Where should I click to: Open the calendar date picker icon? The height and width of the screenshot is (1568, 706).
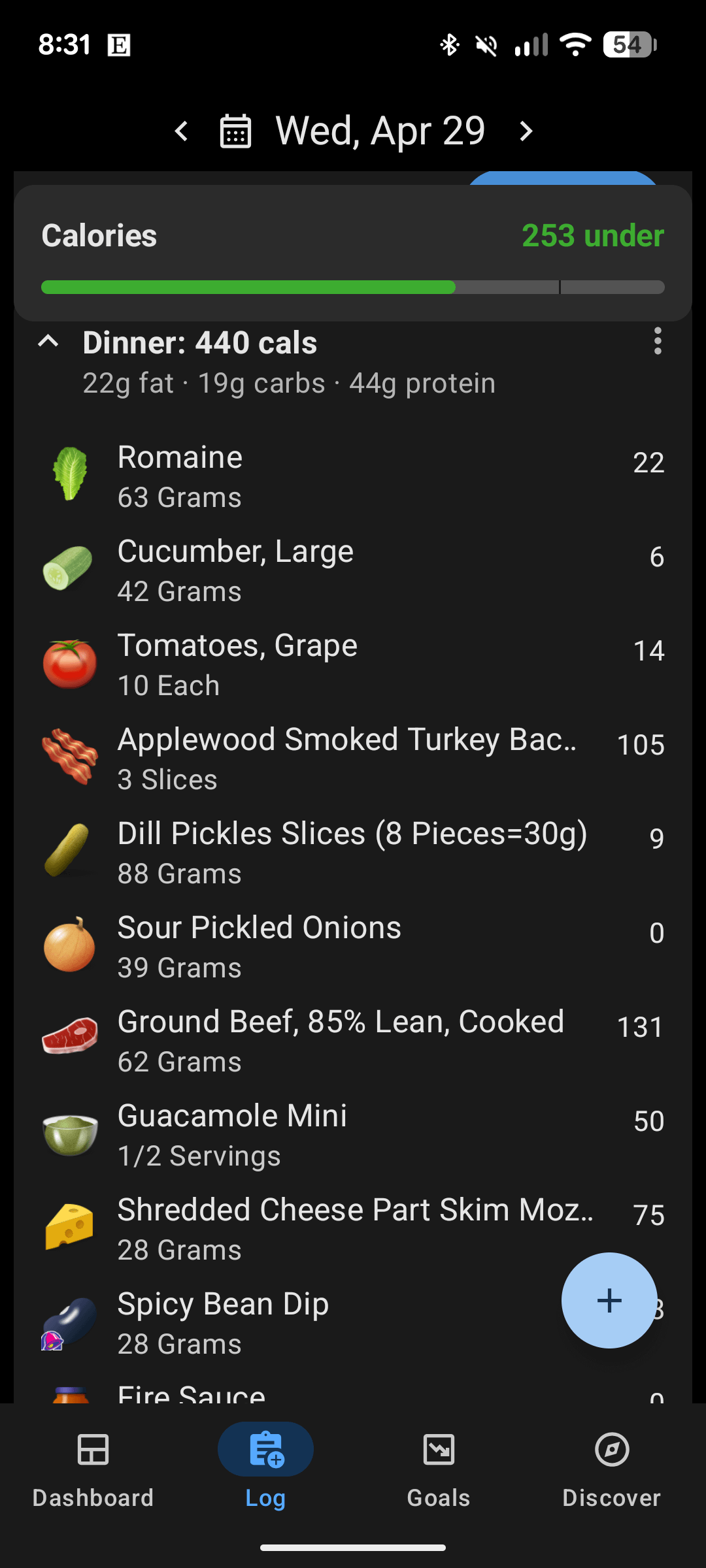click(x=235, y=131)
